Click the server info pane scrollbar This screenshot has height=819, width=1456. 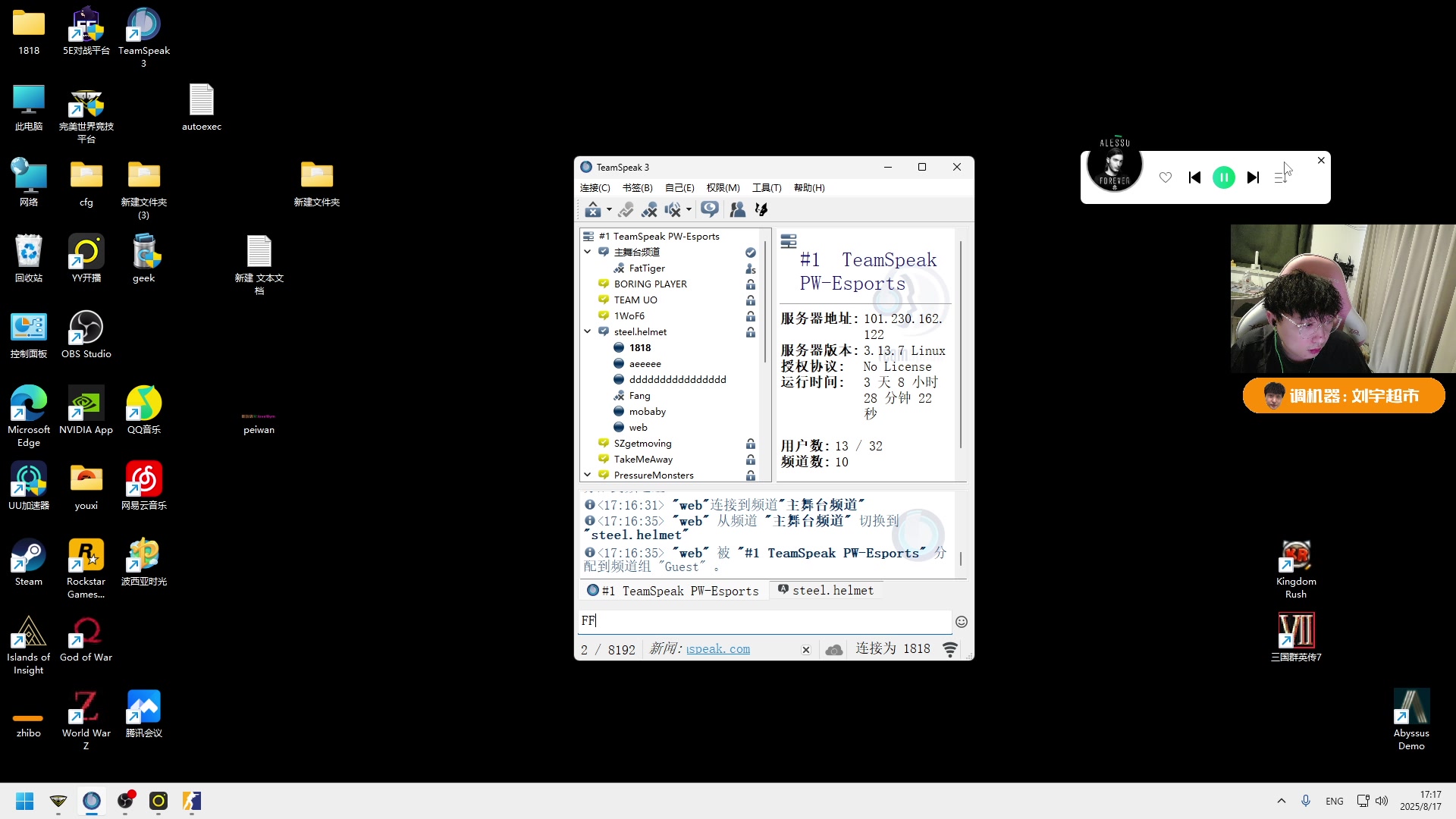[961, 344]
